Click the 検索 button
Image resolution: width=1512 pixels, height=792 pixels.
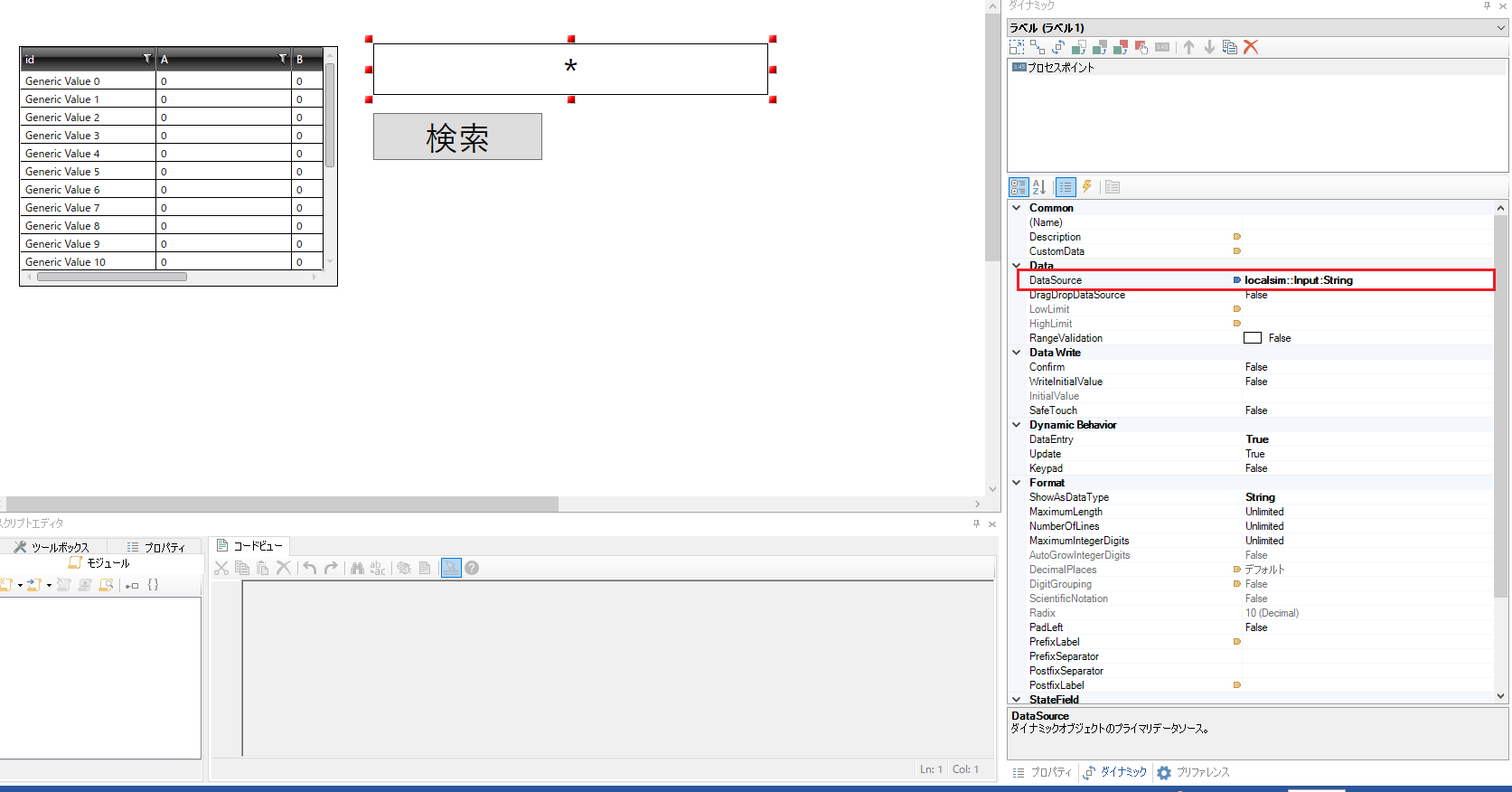point(457,137)
